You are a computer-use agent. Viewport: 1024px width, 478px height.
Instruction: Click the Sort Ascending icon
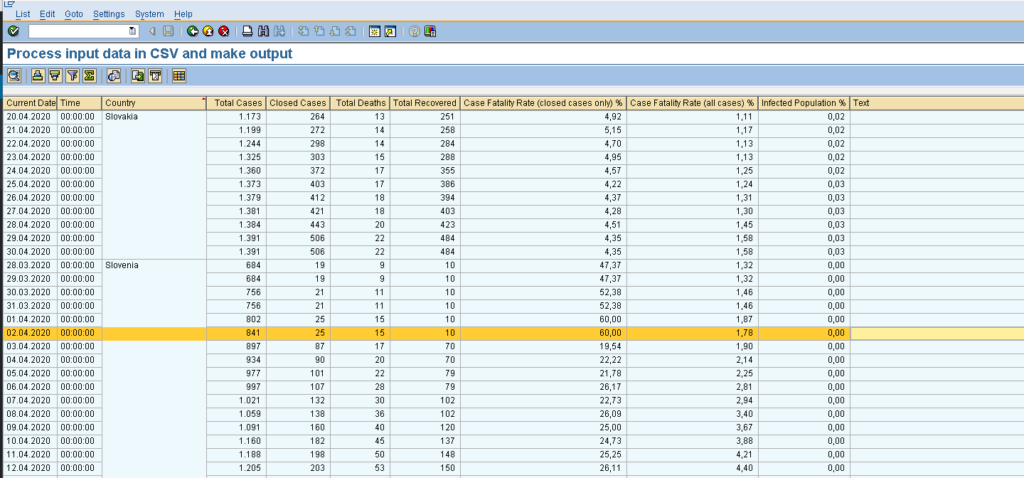(x=39, y=76)
